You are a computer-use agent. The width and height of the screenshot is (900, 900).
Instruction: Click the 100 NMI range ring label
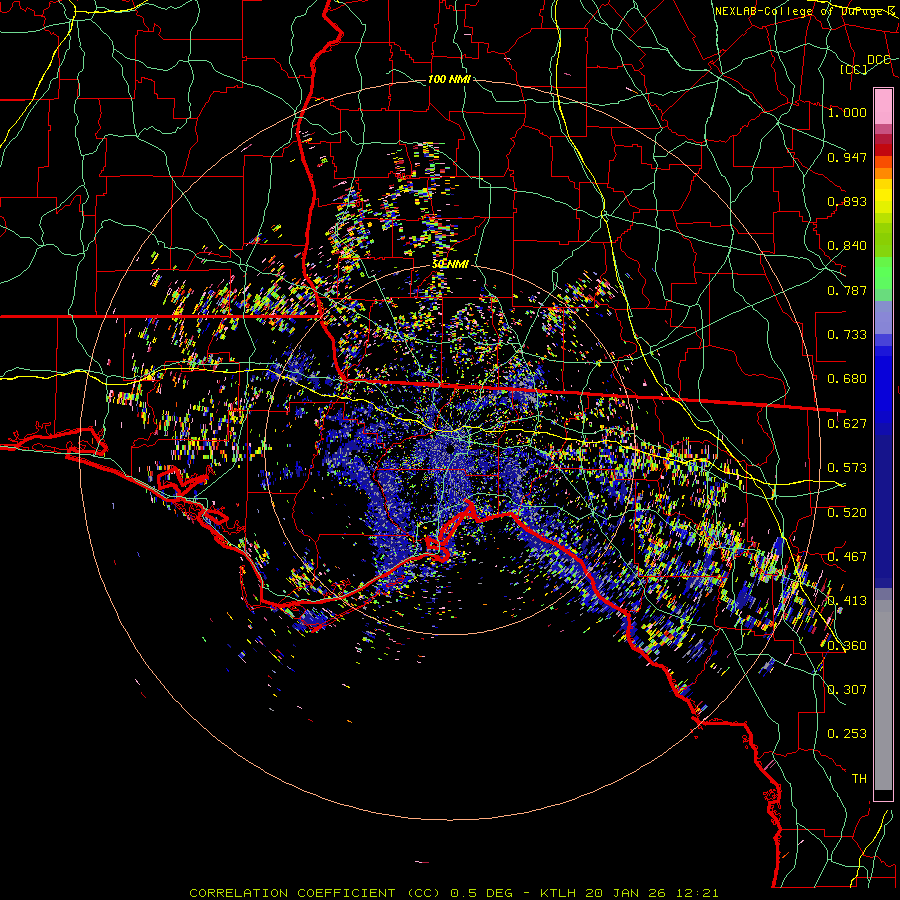[449, 79]
